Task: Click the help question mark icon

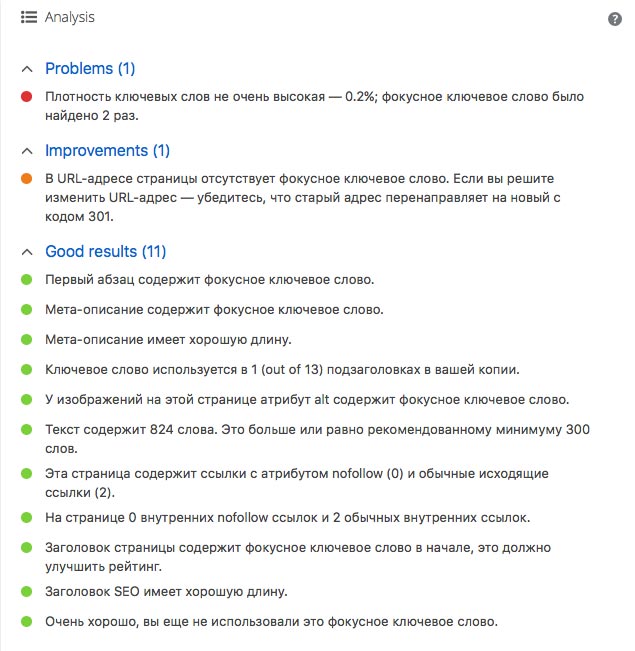Action: (x=615, y=19)
